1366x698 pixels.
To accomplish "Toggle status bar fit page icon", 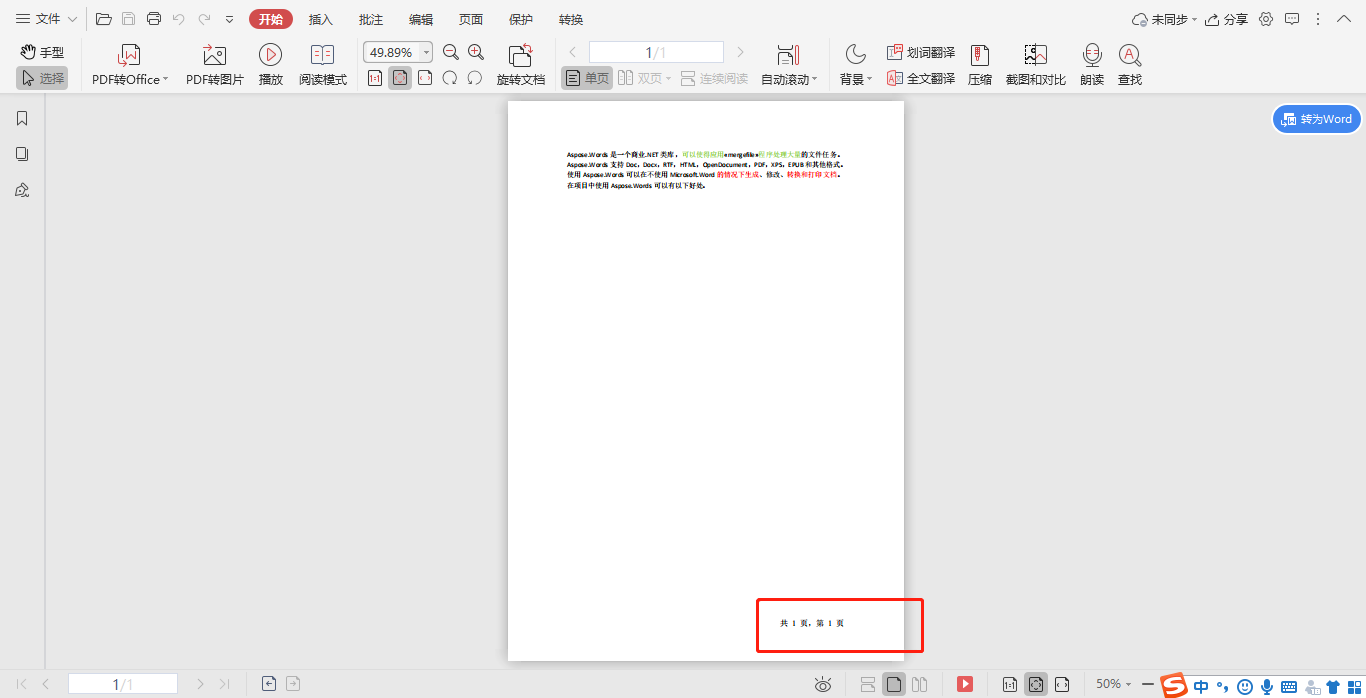I will [1036, 684].
